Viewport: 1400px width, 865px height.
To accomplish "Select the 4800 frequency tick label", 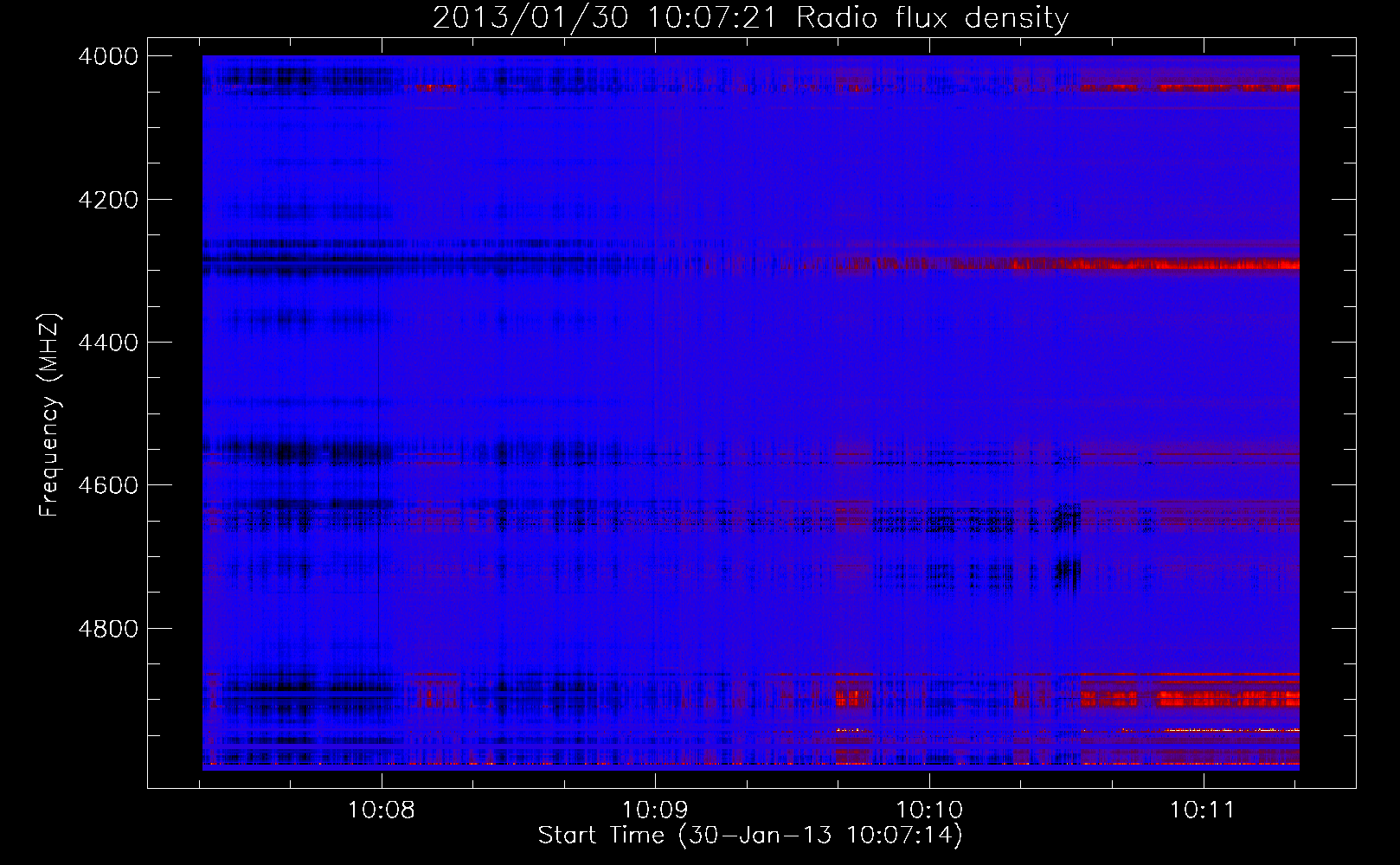I will (x=108, y=628).
